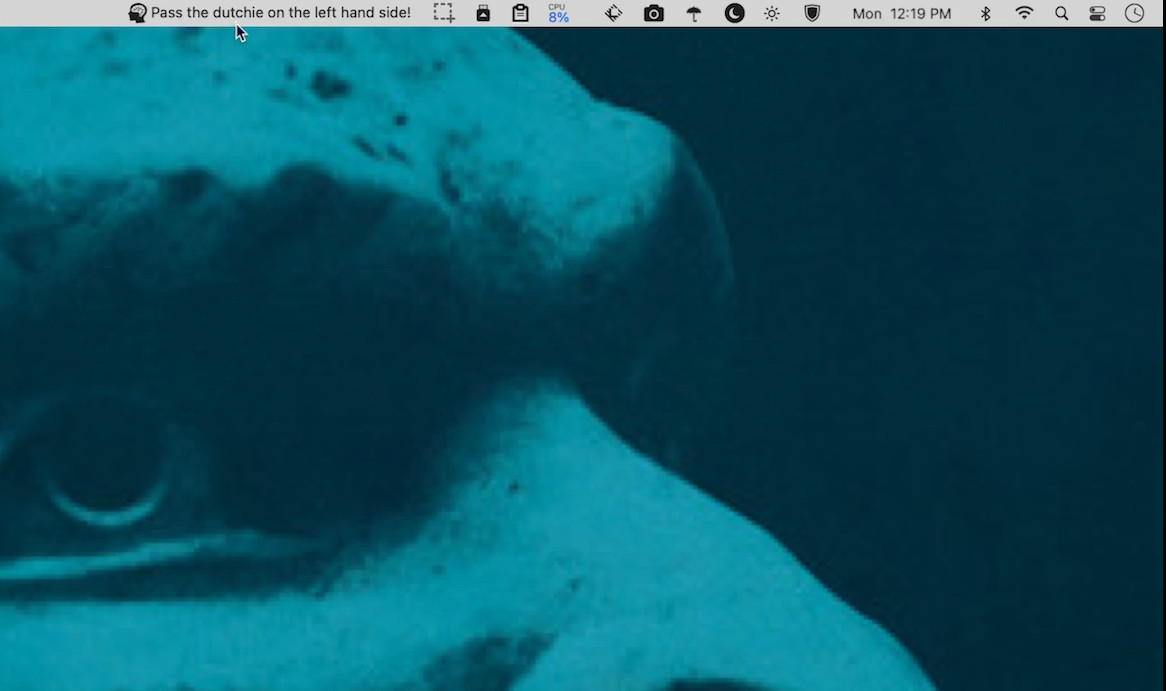
Task: Open the Wi-Fi status menu
Action: click(x=1024, y=13)
